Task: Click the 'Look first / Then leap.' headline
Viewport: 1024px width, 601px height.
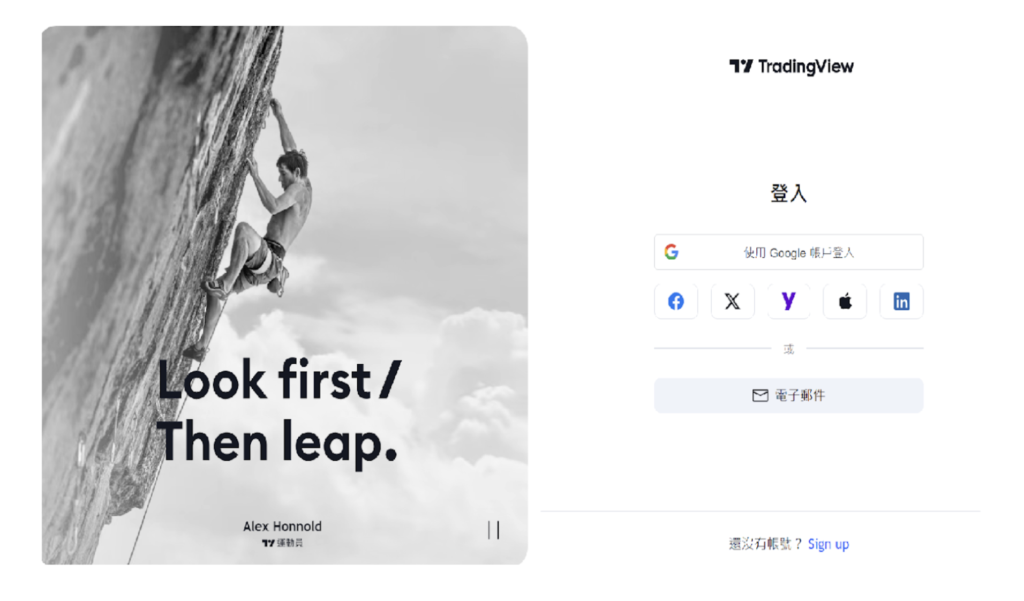Action: click(x=279, y=412)
